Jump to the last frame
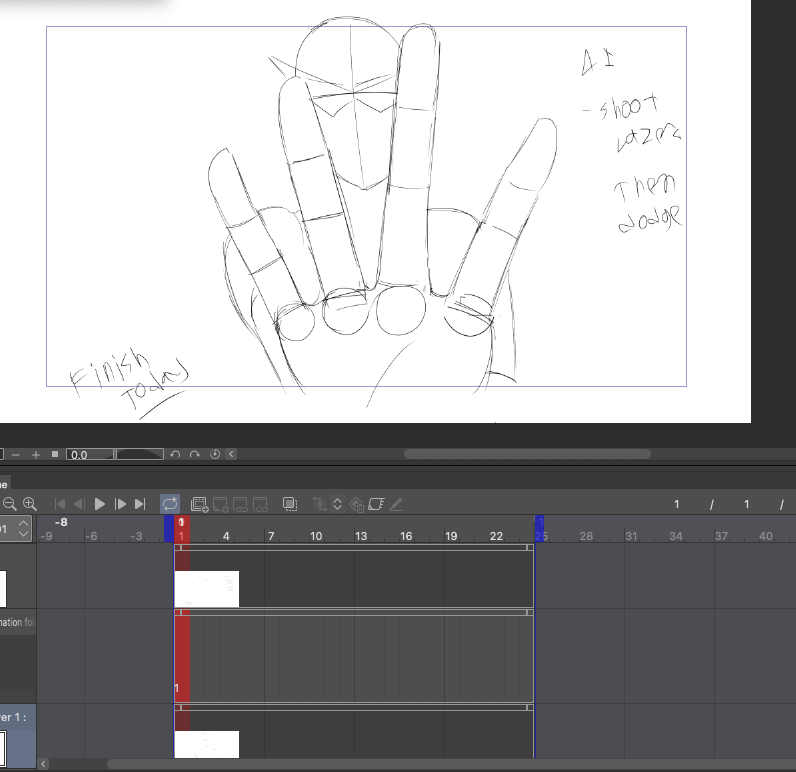This screenshot has height=772, width=796. [140, 504]
